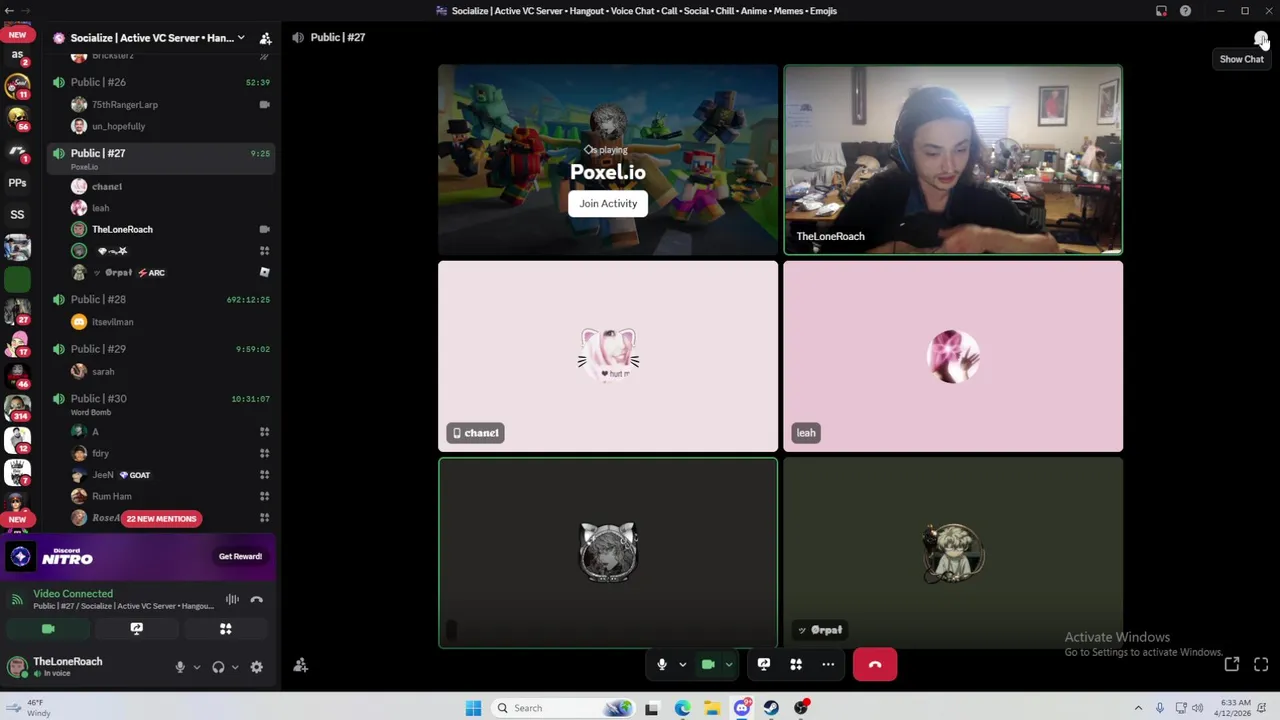Viewport: 1280px width, 720px height.
Task: Open TheLoneRoach user profile panel
Action: pos(68,666)
